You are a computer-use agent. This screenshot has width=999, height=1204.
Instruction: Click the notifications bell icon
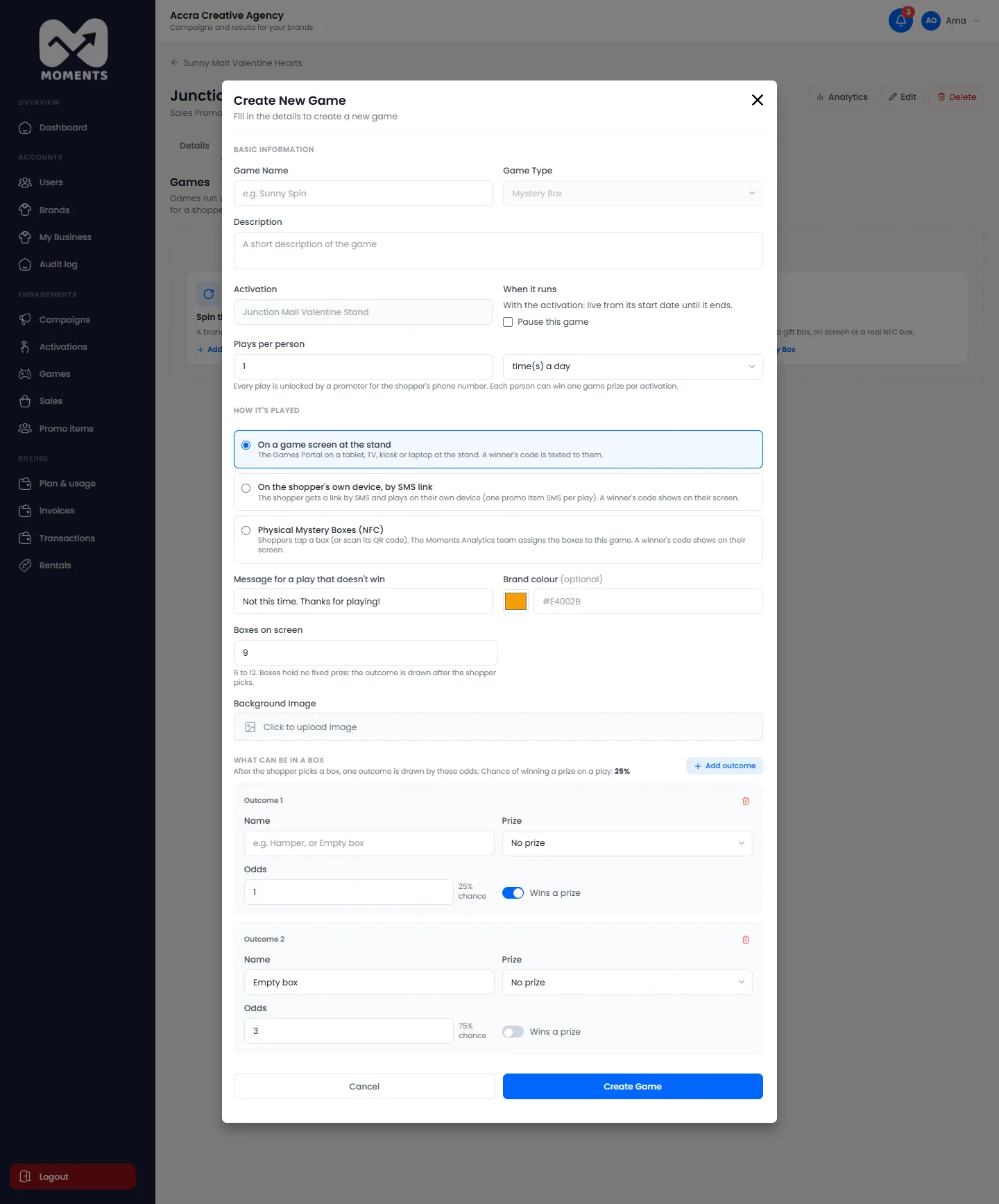click(900, 20)
